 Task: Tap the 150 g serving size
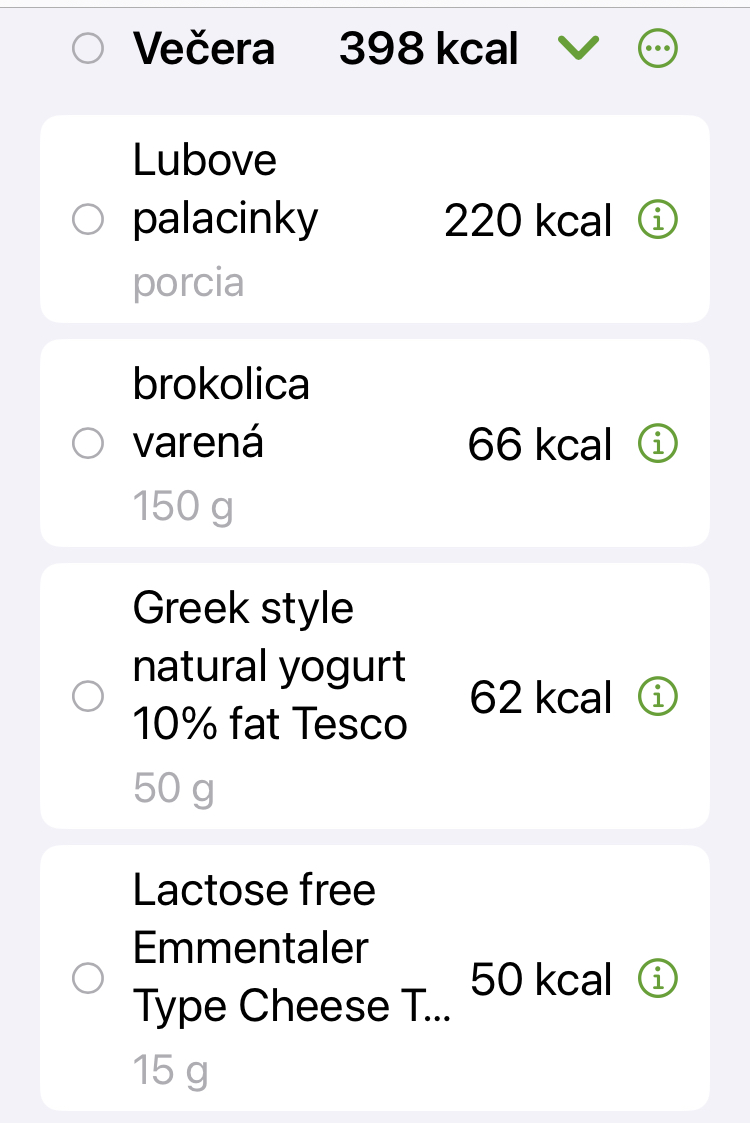(x=182, y=506)
